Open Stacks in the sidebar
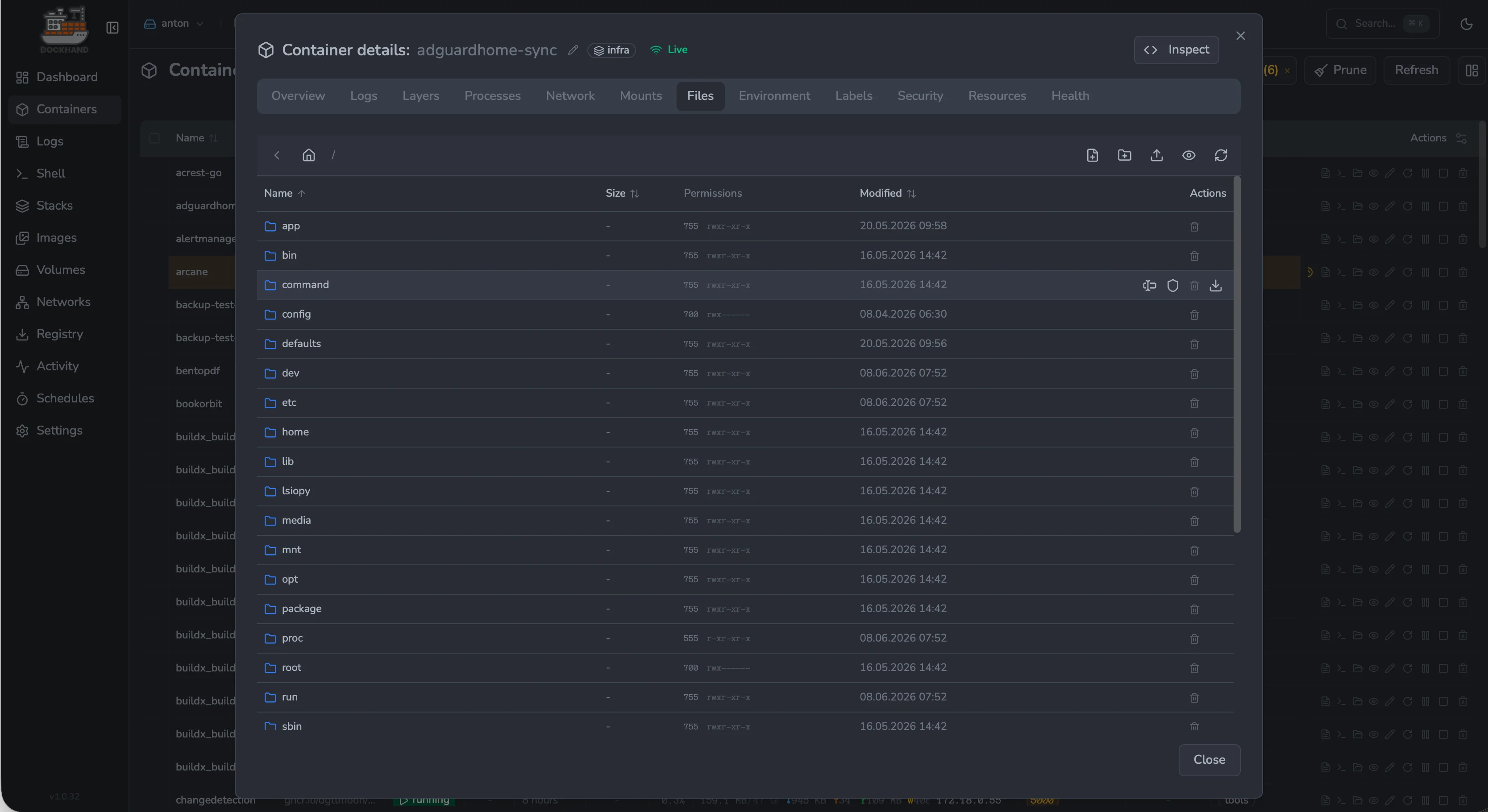This screenshot has width=1488, height=812. 65,206
